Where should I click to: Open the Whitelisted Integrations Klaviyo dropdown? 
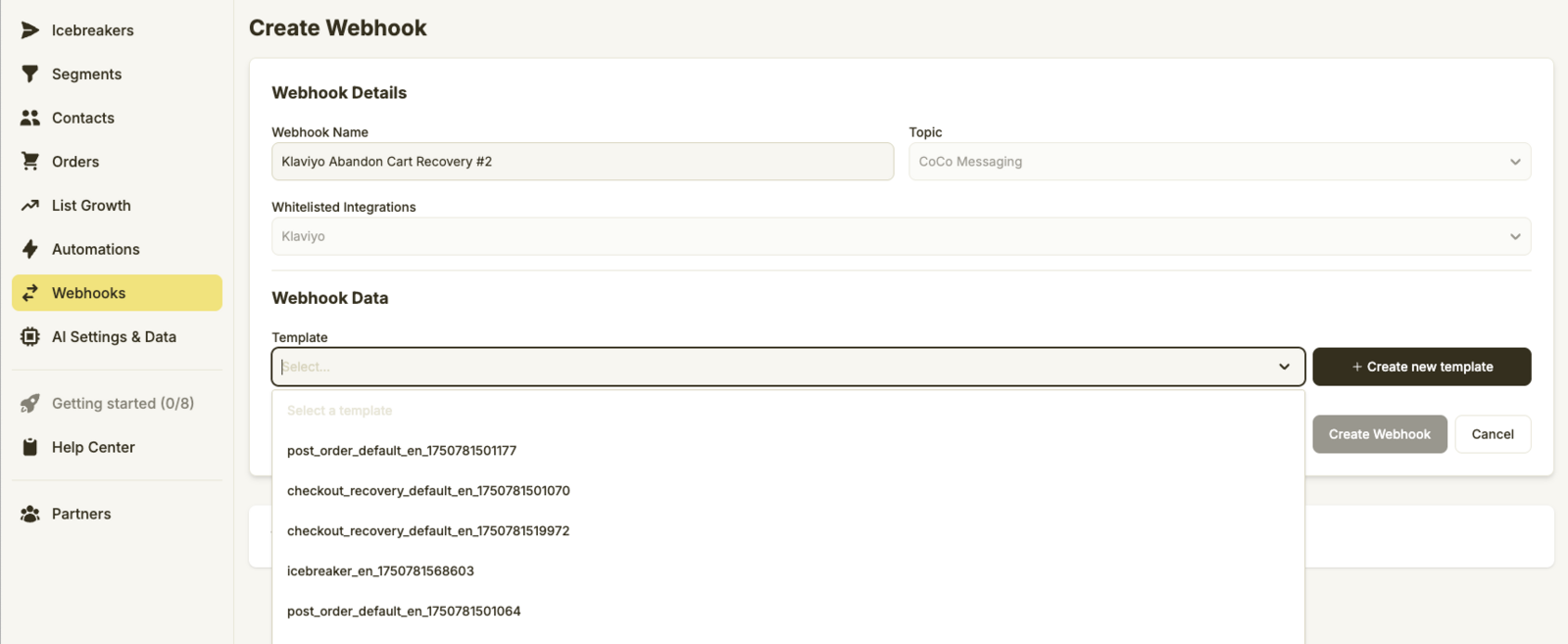coord(900,236)
